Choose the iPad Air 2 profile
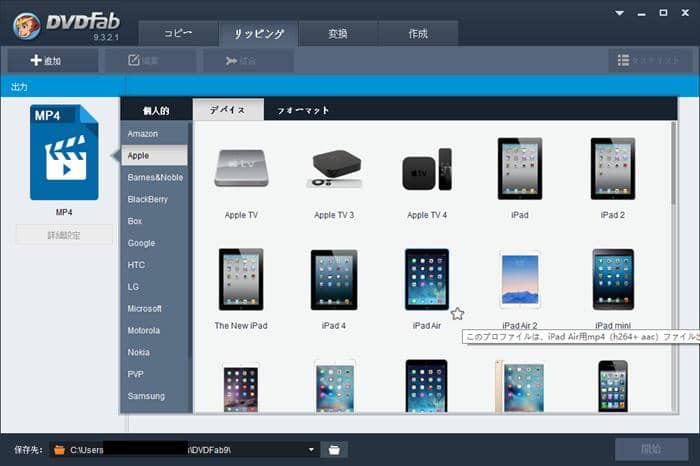The width and height of the screenshot is (700, 466). (520, 279)
